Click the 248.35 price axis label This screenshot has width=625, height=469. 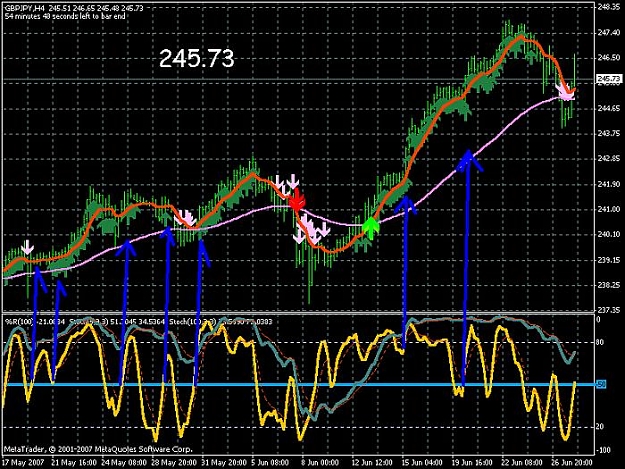point(609,7)
